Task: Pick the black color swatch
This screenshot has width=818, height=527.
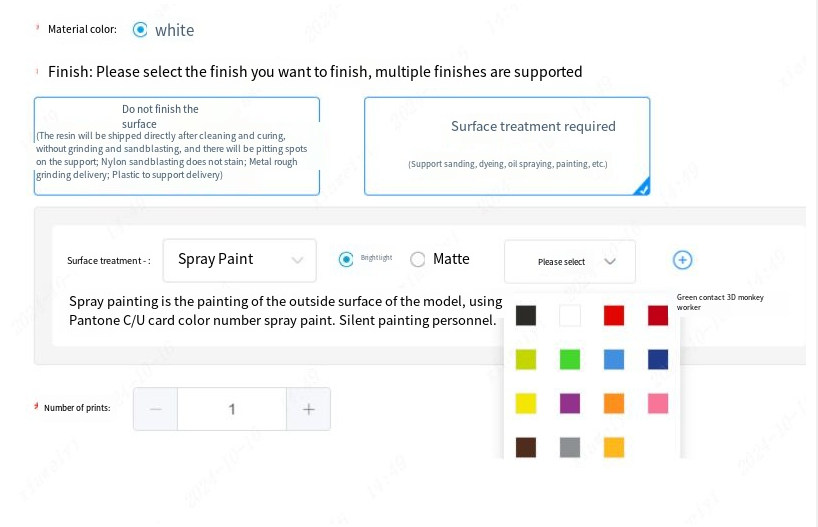Action: [526, 316]
